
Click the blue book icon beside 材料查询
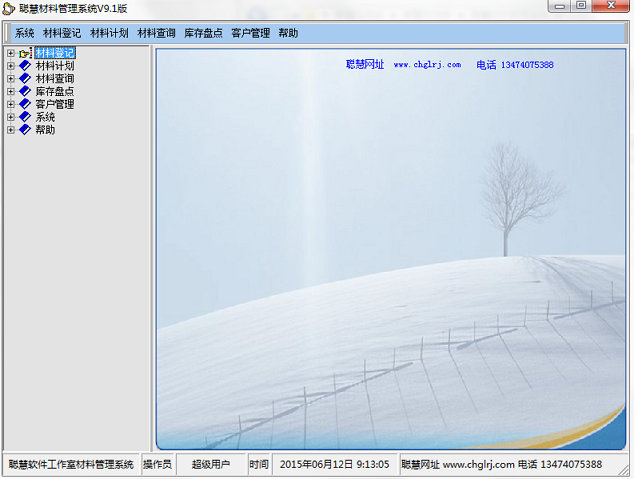[25, 78]
